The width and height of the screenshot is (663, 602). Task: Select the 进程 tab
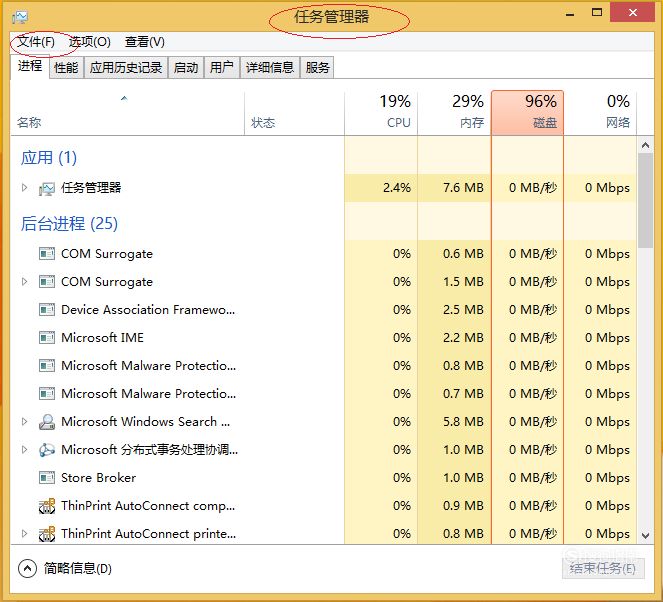click(30, 67)
